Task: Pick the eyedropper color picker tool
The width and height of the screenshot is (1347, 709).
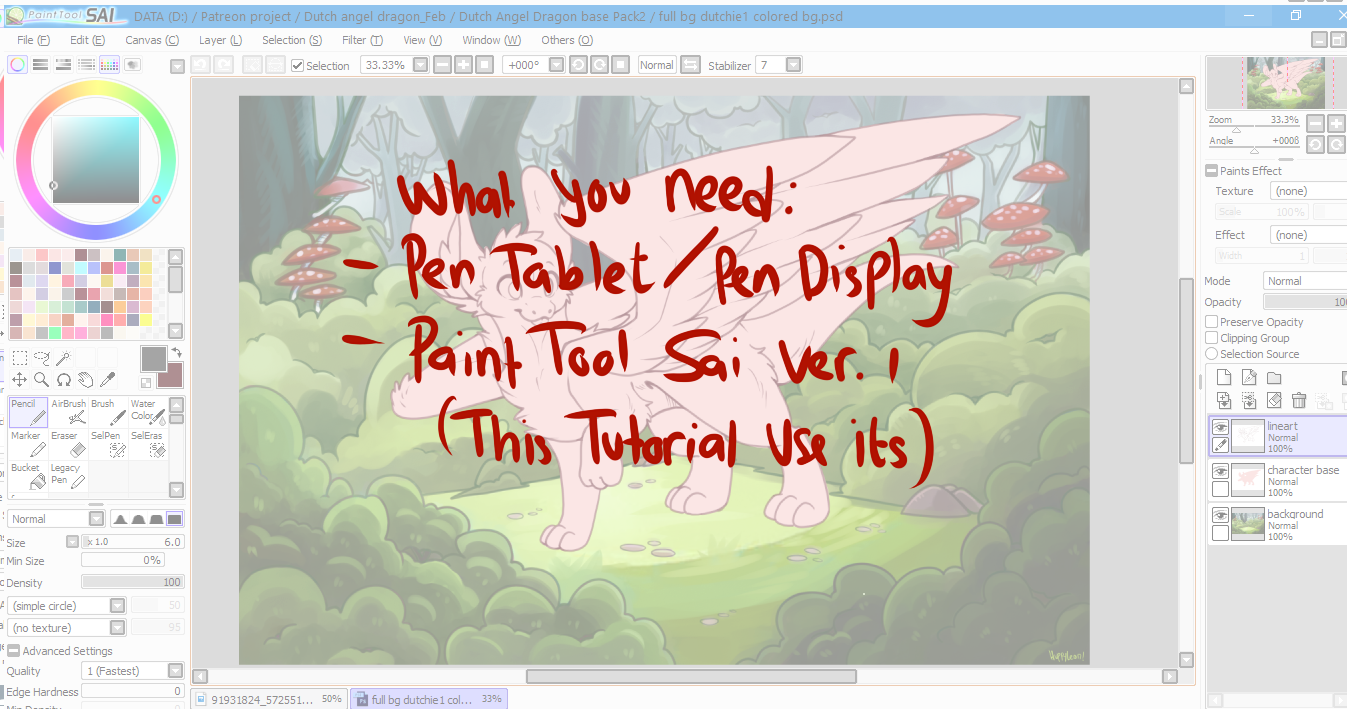Action: pyautogui.click(x=107, y=380)
